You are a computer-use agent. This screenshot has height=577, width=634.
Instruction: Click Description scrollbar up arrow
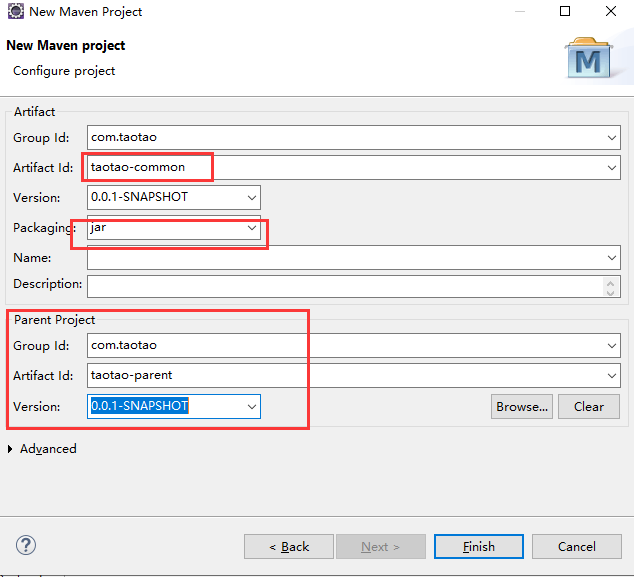coord(611,283)
